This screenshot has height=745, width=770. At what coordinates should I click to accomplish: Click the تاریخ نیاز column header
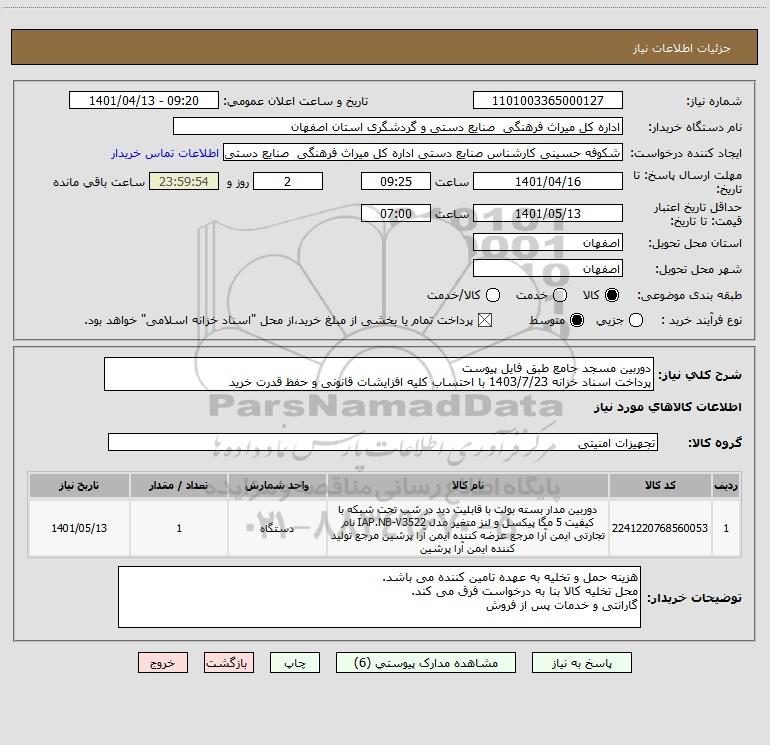[79, 485]
